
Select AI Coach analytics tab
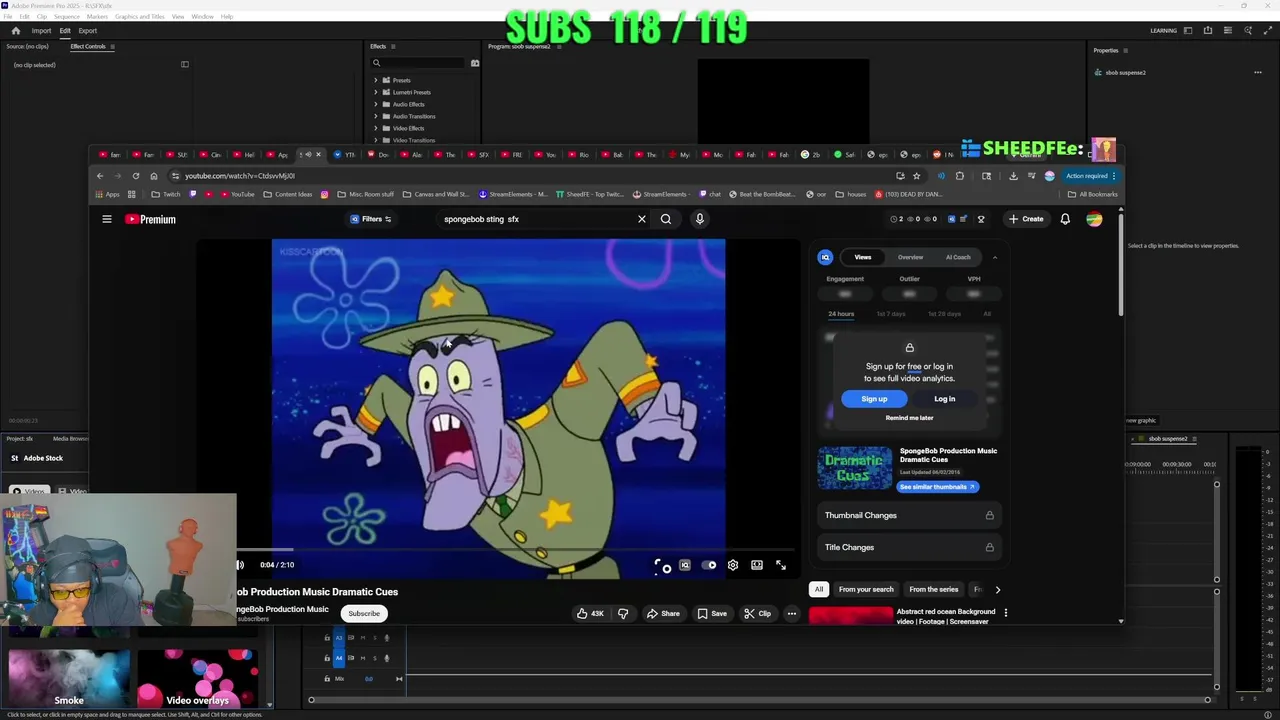click(x=958, y=257)
